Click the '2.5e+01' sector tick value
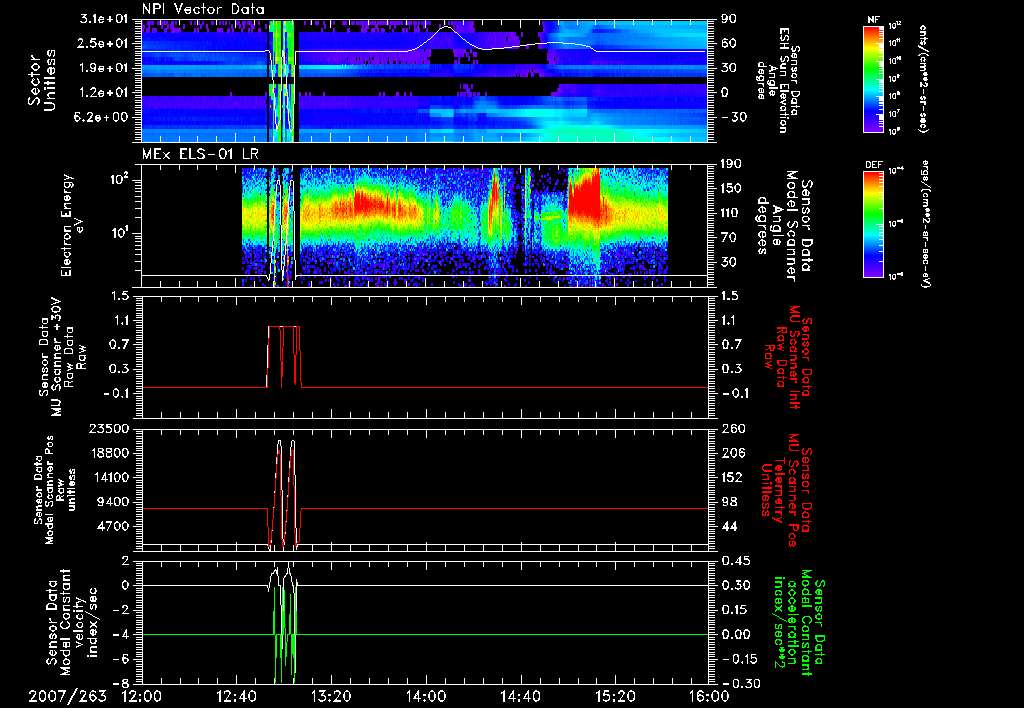 pos(103,43)
